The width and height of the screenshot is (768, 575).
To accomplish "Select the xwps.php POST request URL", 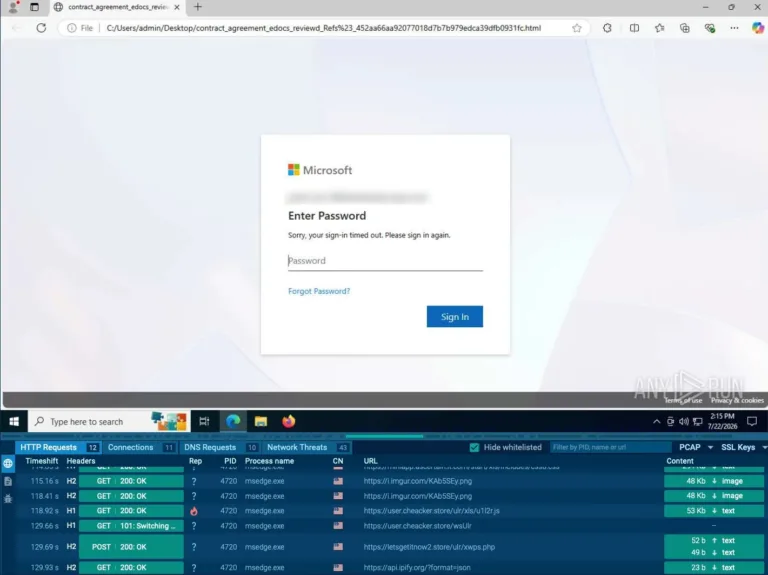I will click(x=429, y=547).
